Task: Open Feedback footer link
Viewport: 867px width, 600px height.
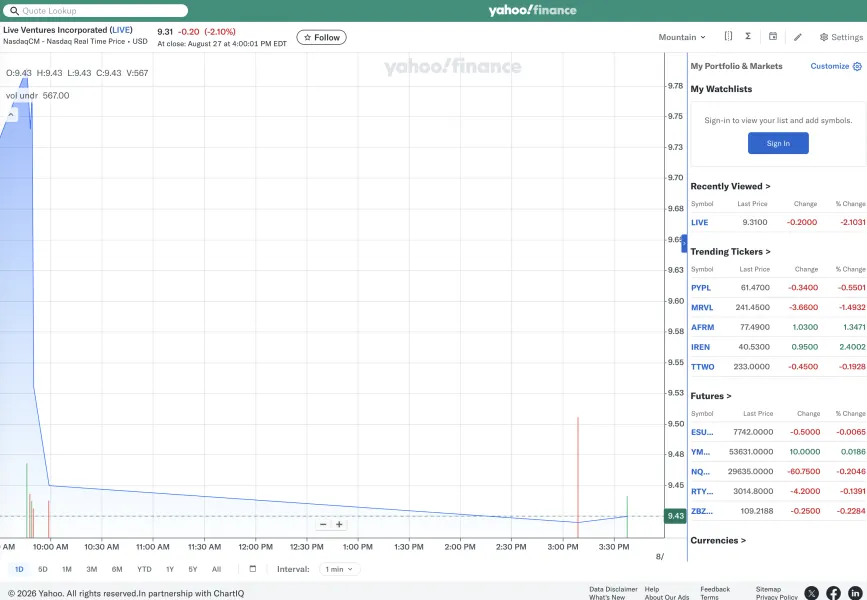Action: point(715,589)
